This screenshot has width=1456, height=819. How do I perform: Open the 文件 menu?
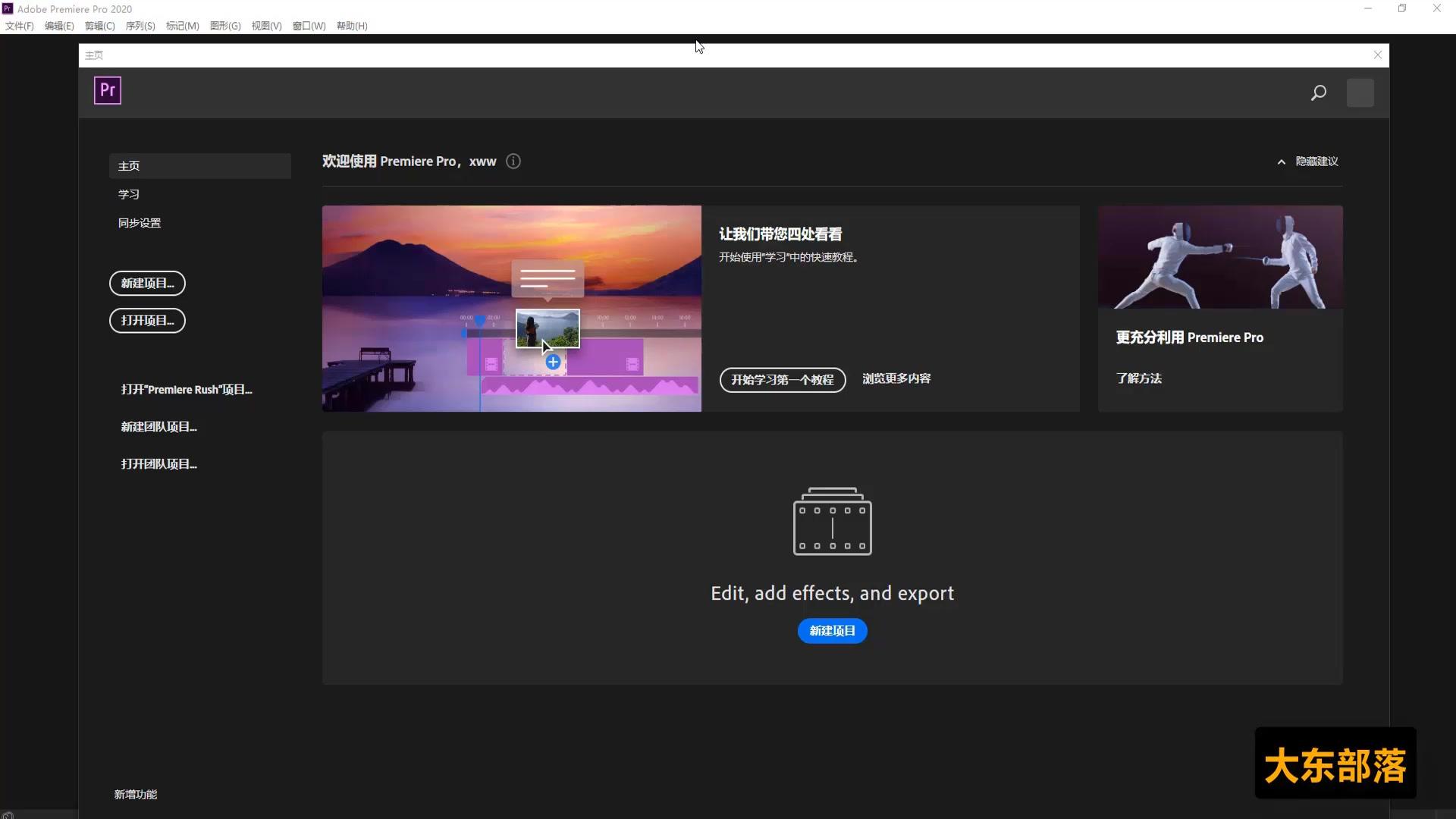point(18,25)
